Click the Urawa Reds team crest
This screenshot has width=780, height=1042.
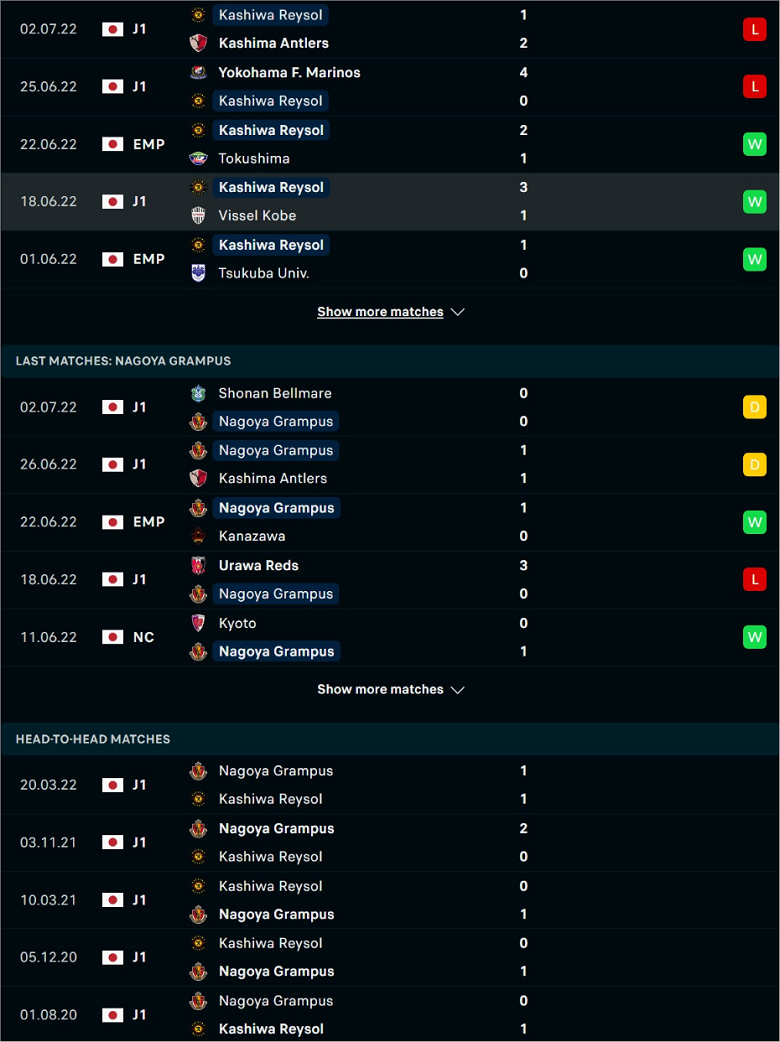(x=198, y=566)
